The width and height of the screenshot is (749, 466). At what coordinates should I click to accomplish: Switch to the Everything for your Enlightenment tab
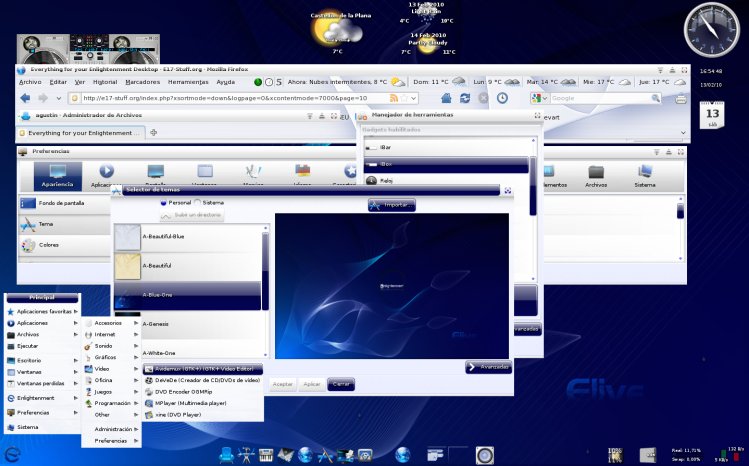(x=79, y=133)
